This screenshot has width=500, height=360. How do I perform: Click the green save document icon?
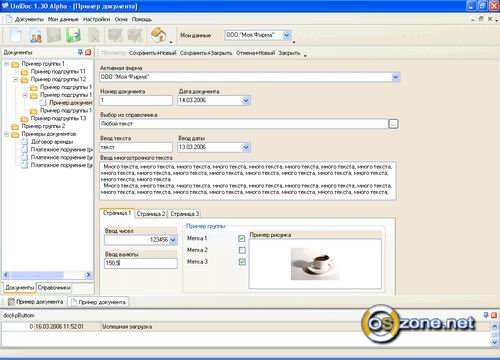pyautogui.click(x=73, y=35)
